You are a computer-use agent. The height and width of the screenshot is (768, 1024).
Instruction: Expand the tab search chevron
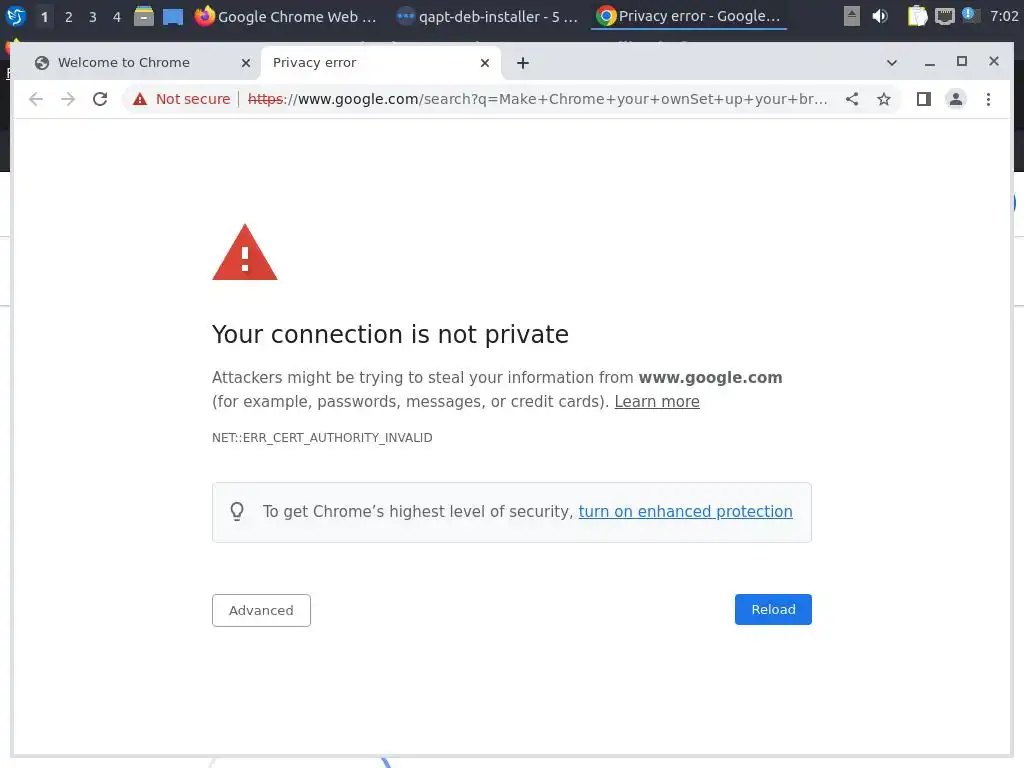[x=892, y=62]
